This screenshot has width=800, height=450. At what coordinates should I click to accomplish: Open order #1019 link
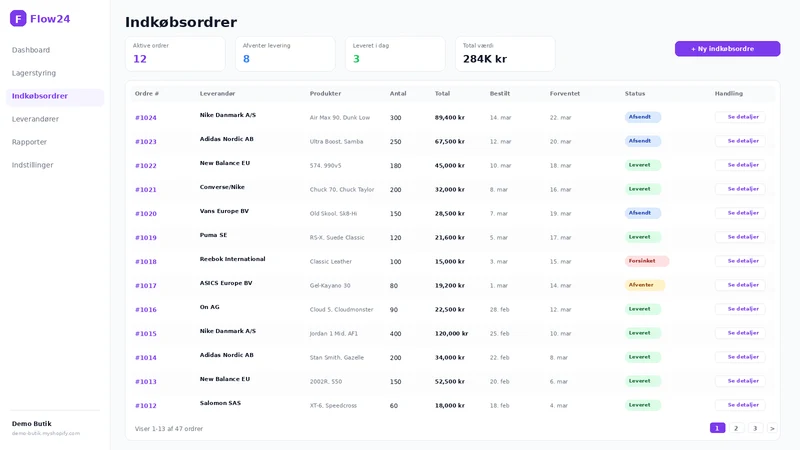click(145, 238)
